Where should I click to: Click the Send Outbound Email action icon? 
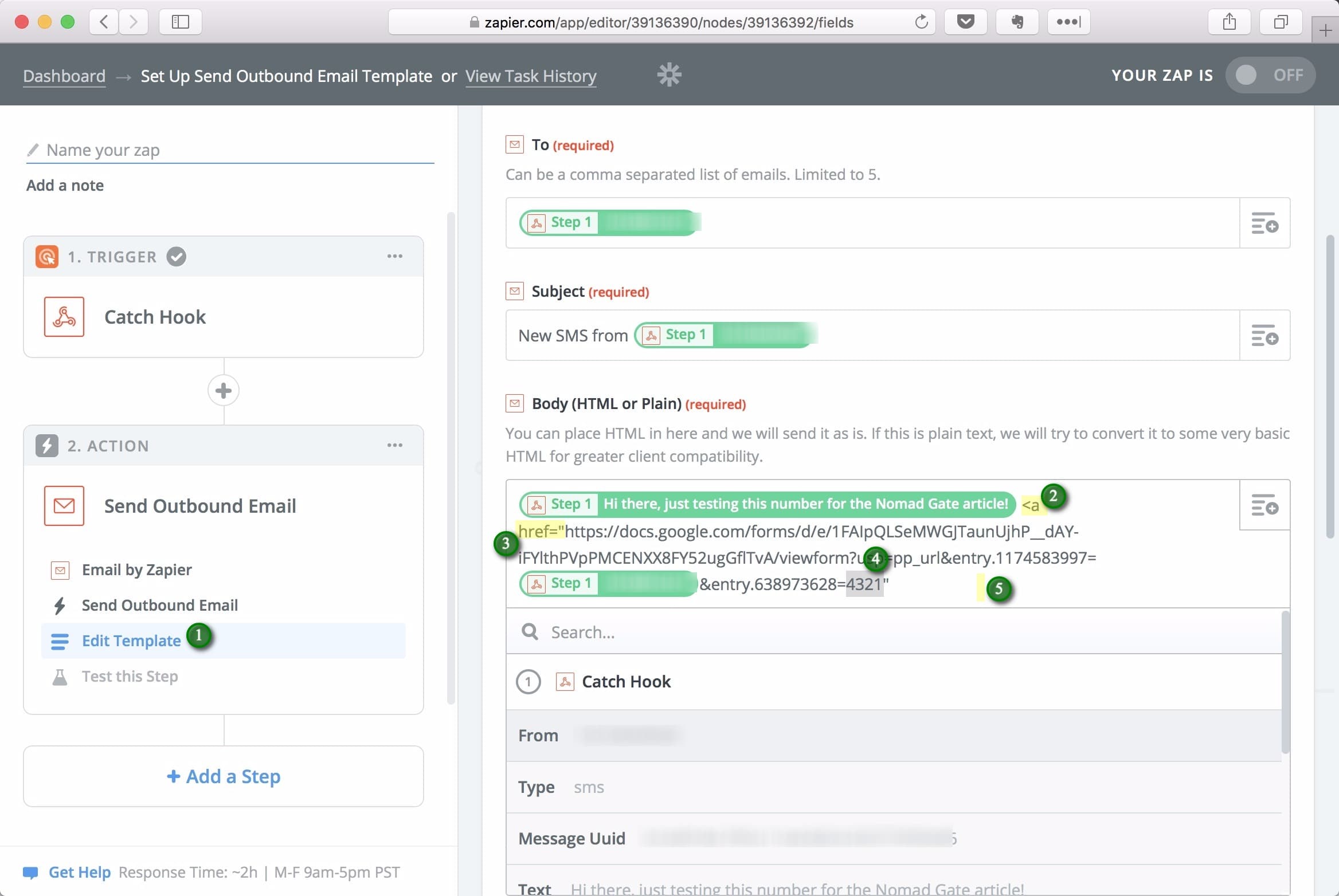[x=63, y=505]
